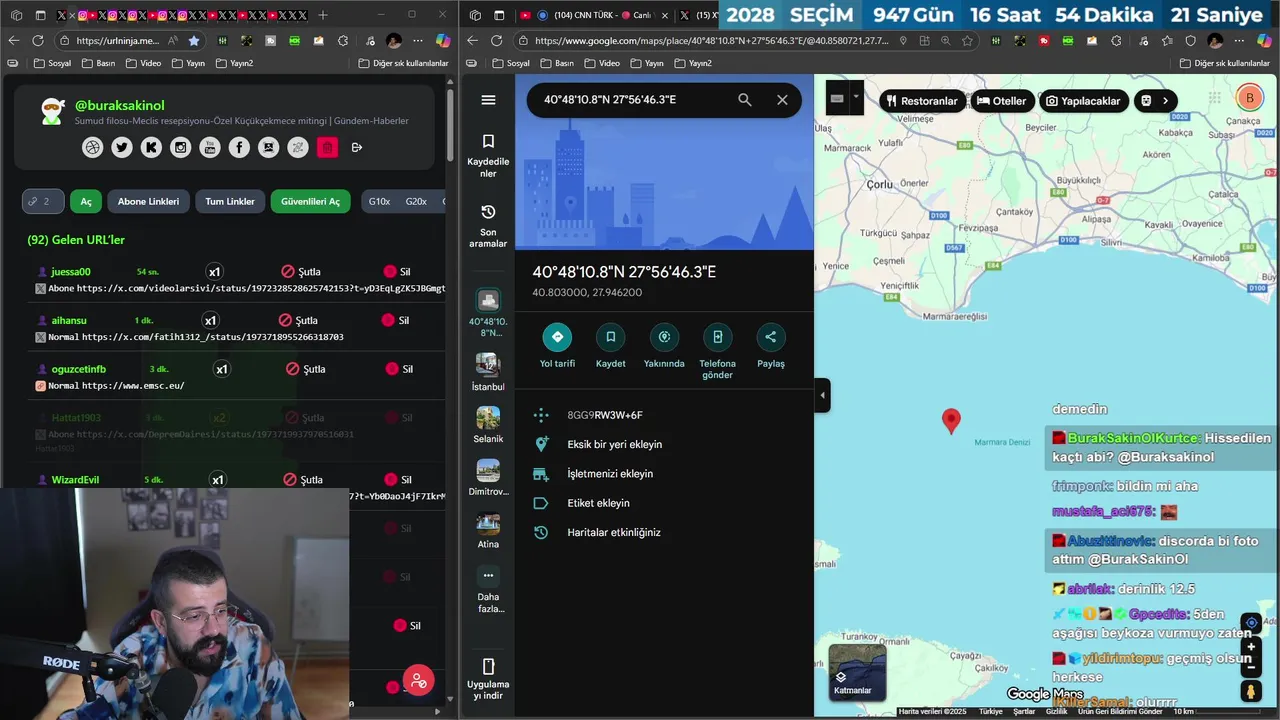Open Kaydedilenler saved places

pyautogui.click(x=488, y=155)
